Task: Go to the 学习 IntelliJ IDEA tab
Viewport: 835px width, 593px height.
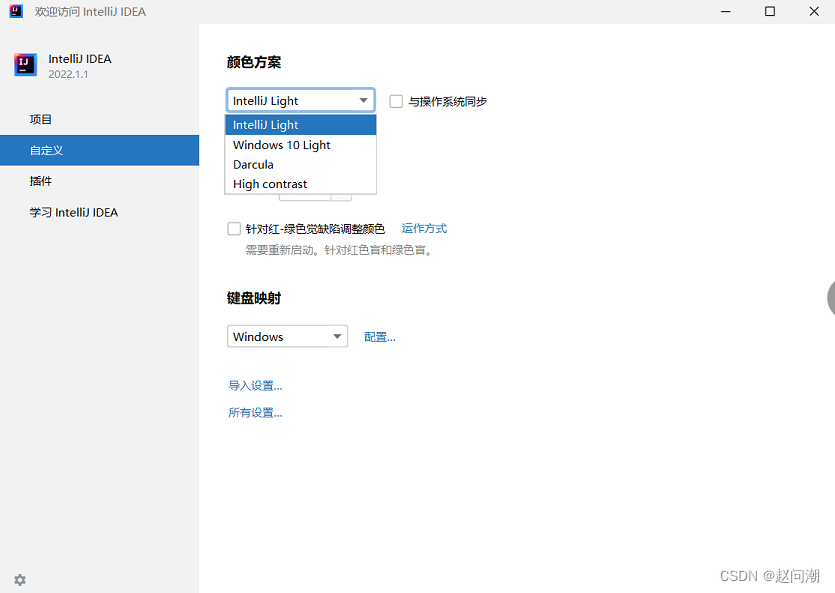Action: click(x=73, y=212)
